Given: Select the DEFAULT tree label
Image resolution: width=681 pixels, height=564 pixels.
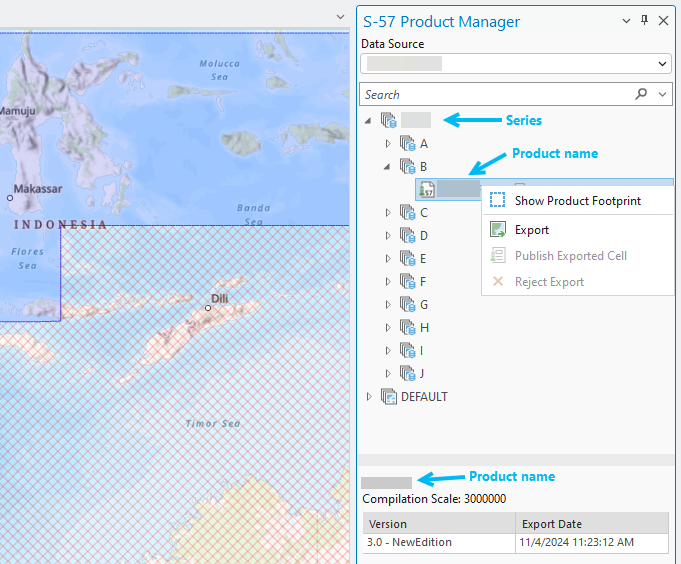Looking at the screenshot, I should [x=424, y=397].
